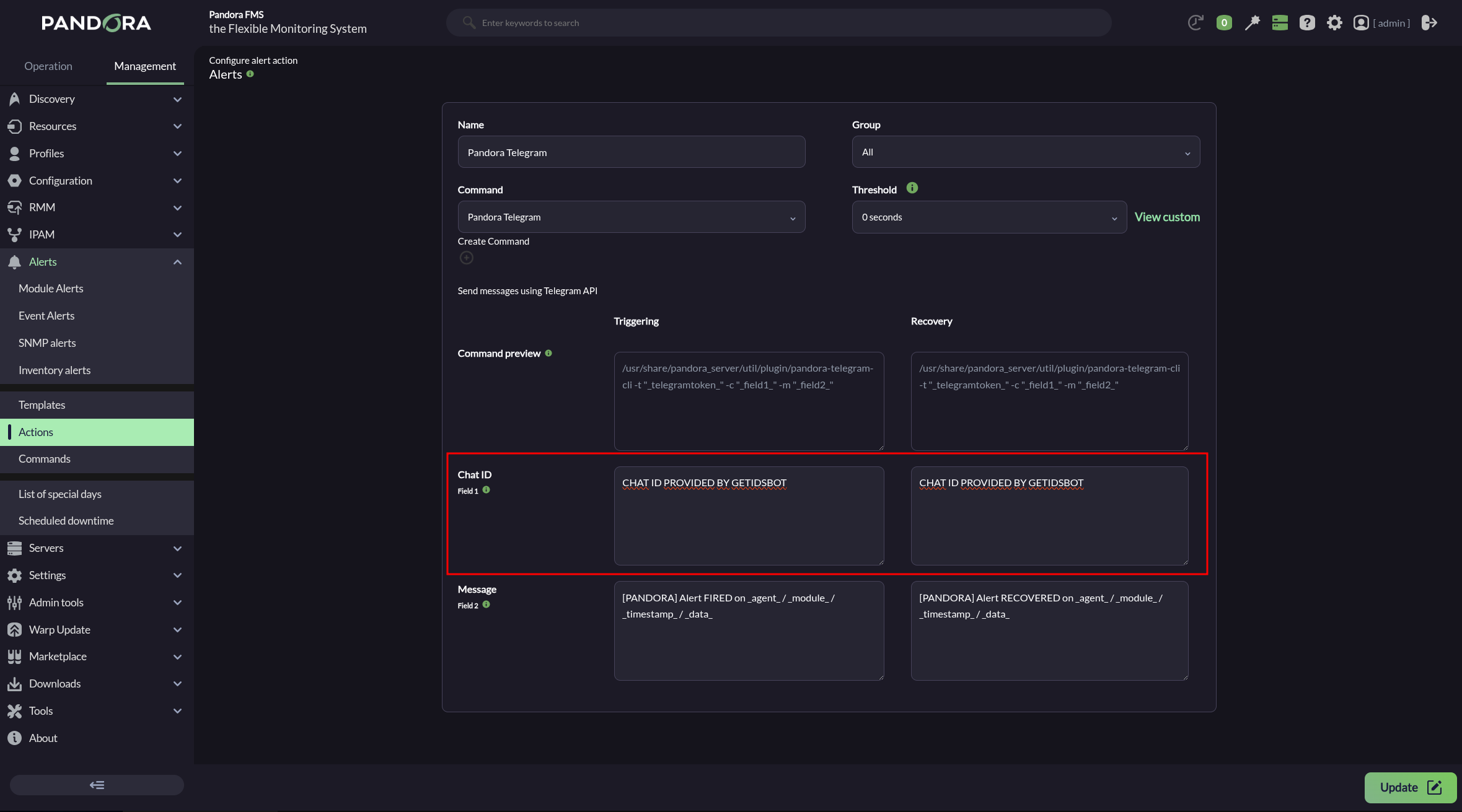Image resolution: width=1462 pixels, height=812 pixels.
Task: Switch to the Operation tab
Action: [48, 66]
